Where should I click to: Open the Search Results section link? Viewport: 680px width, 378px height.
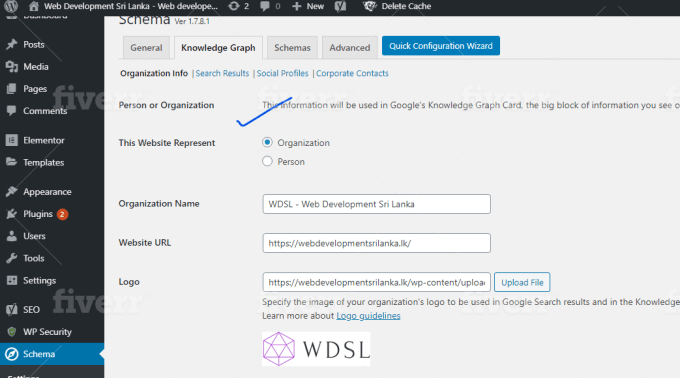point(222,73)
